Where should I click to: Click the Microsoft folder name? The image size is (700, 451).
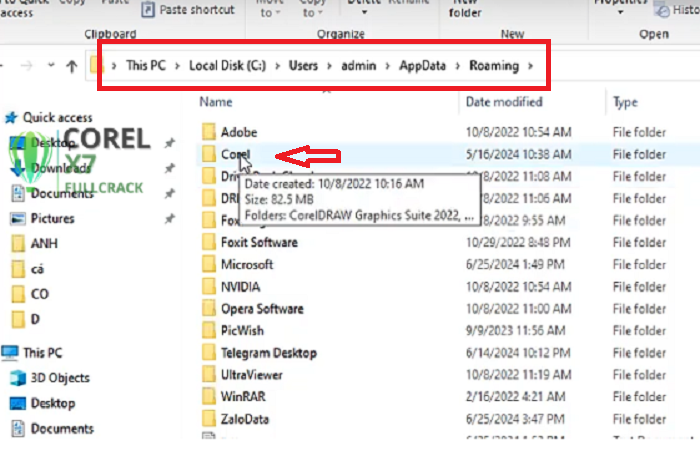point(247,264)
